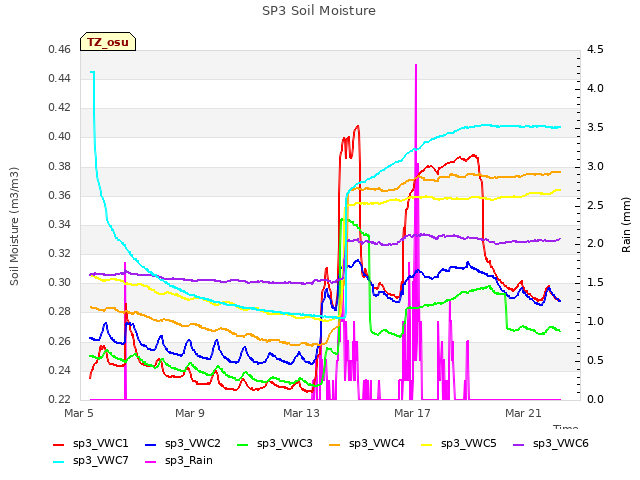Image resolution: width=640 pixels, height=480 pixels.
Task: Click the 0.46 left axis value
Action: coord(60,50)
